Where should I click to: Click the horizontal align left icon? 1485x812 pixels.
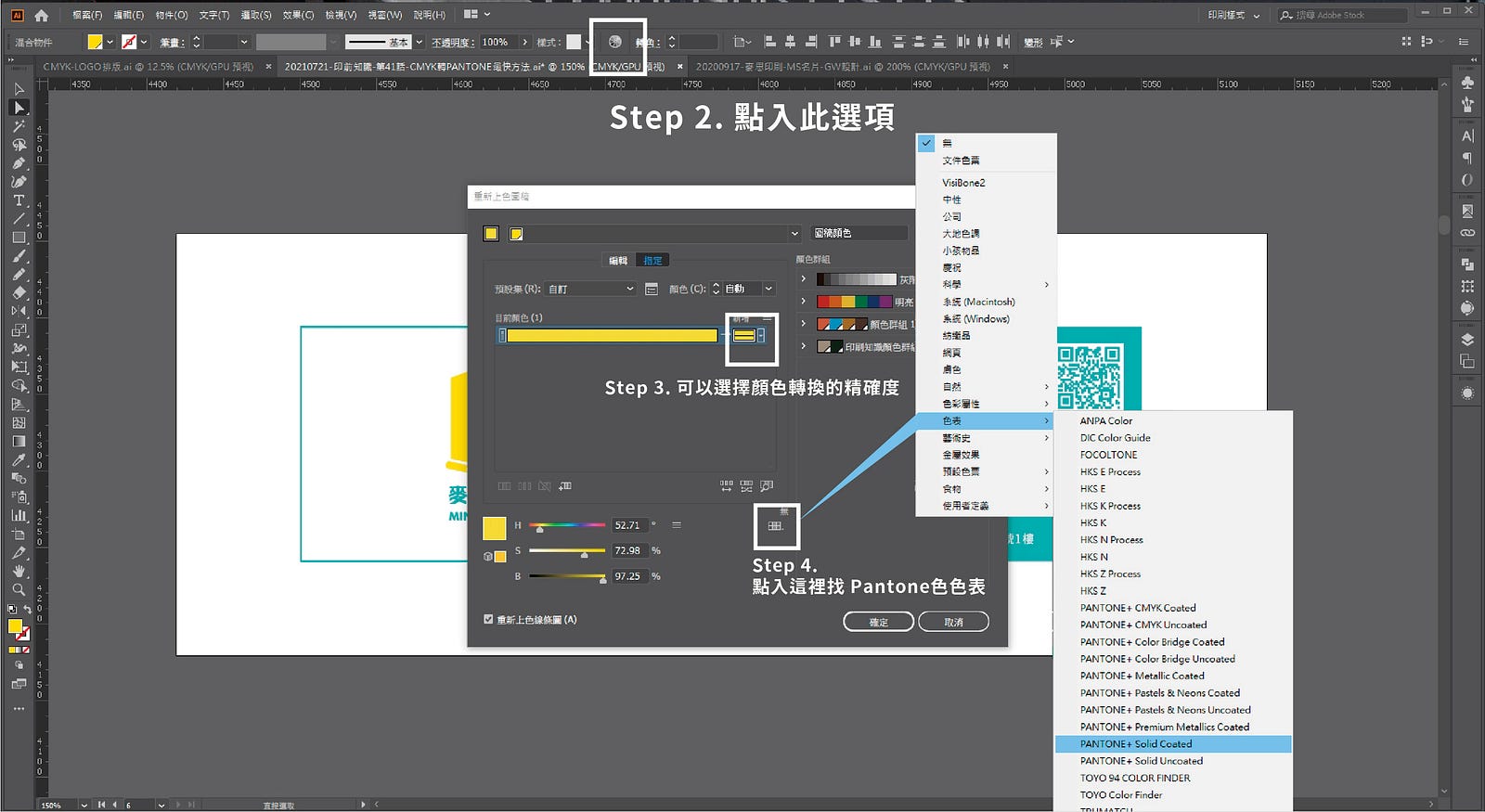pos(769,42)
